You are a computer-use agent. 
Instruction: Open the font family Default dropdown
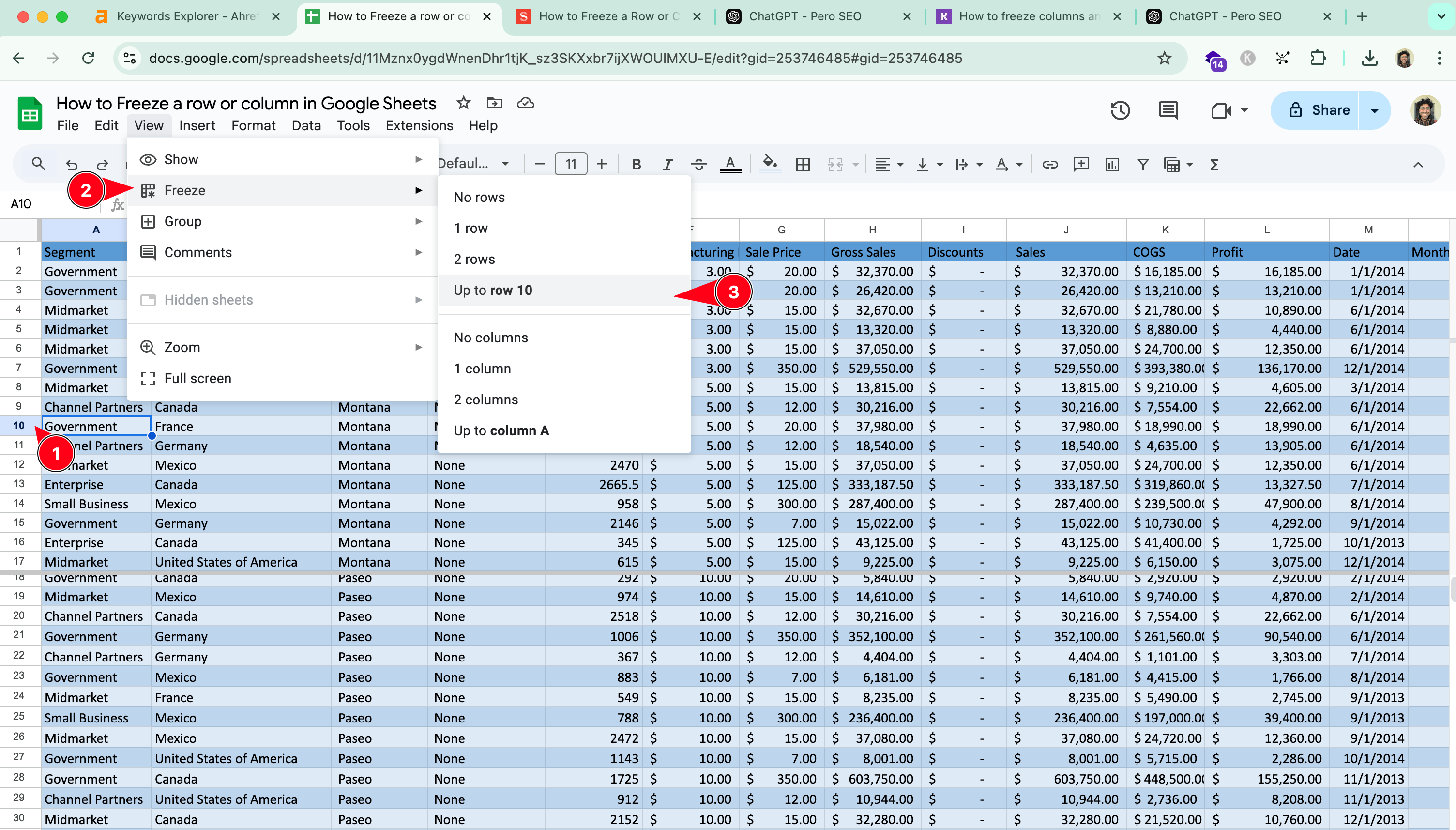(x=473, y=164)
